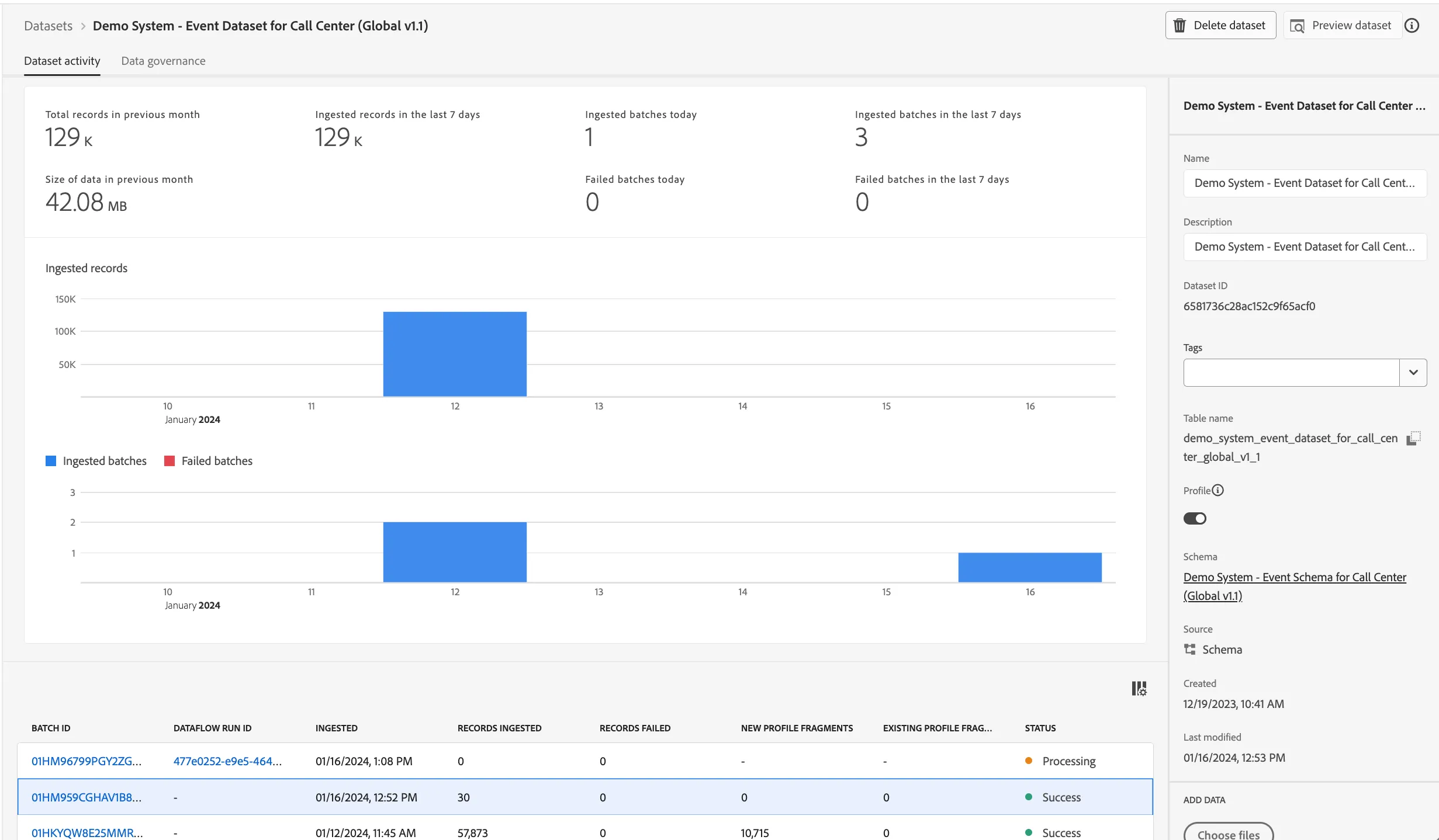This screenshot has width=1439, height=840.
Task: Click the Ingested batches blue legend swatch
Action: [51, 461]
